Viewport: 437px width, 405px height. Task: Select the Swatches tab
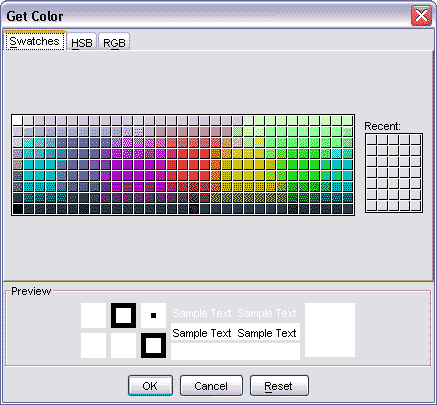(34, 41)
